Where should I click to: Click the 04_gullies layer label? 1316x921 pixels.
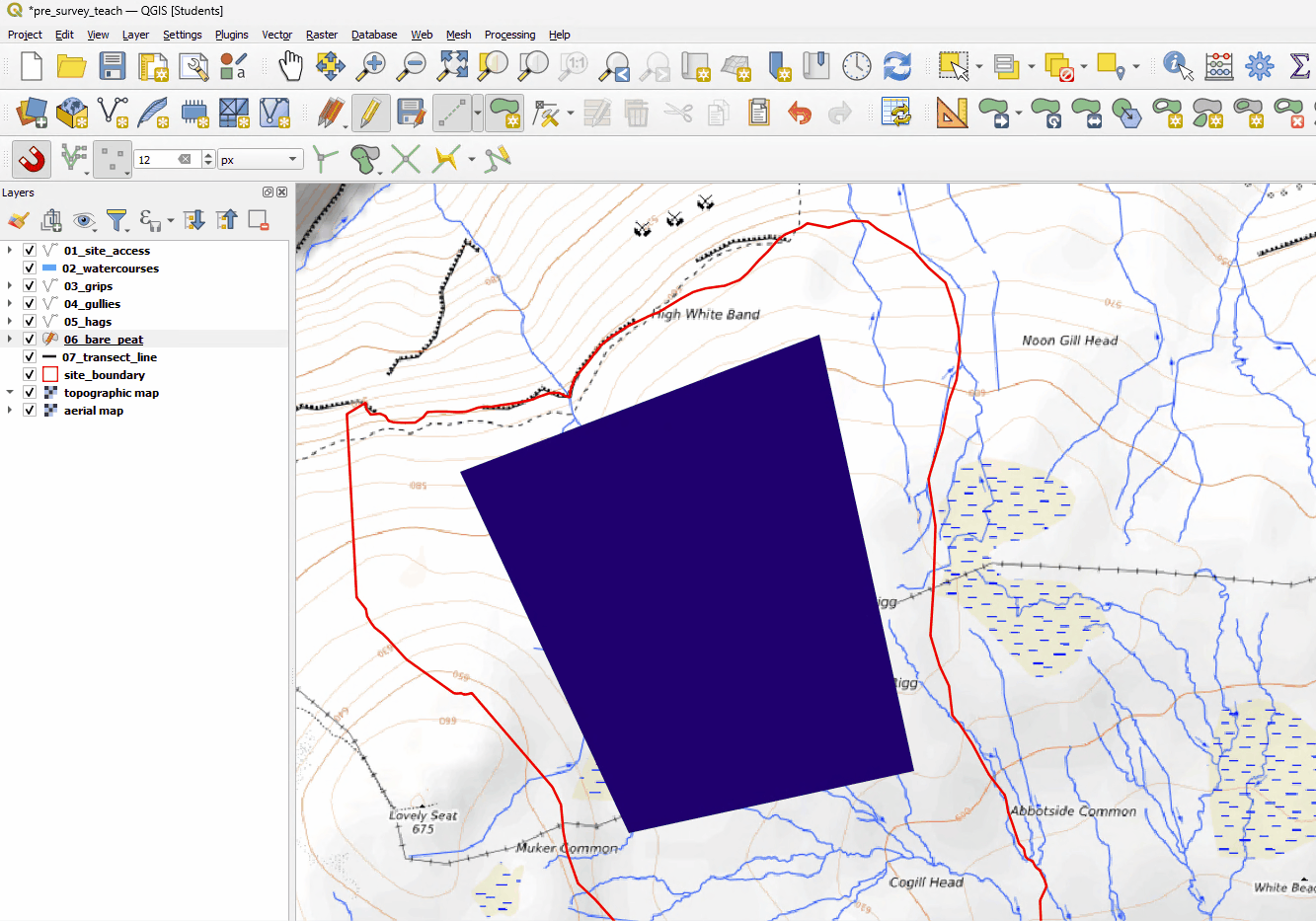[92, 304]
